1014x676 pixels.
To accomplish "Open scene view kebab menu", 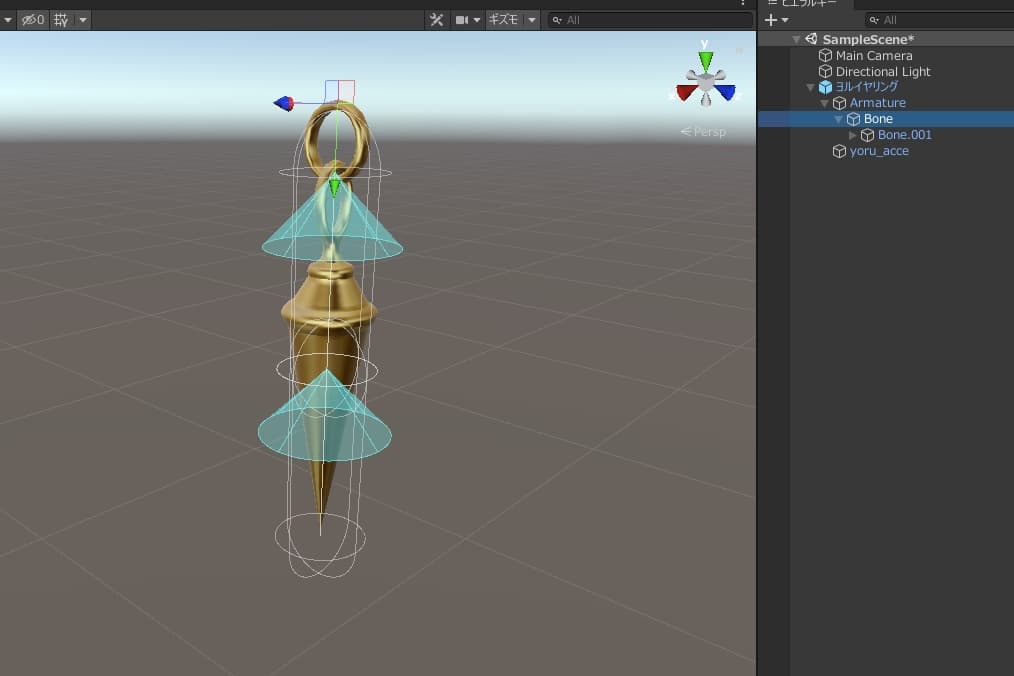I will pos(742,3).
